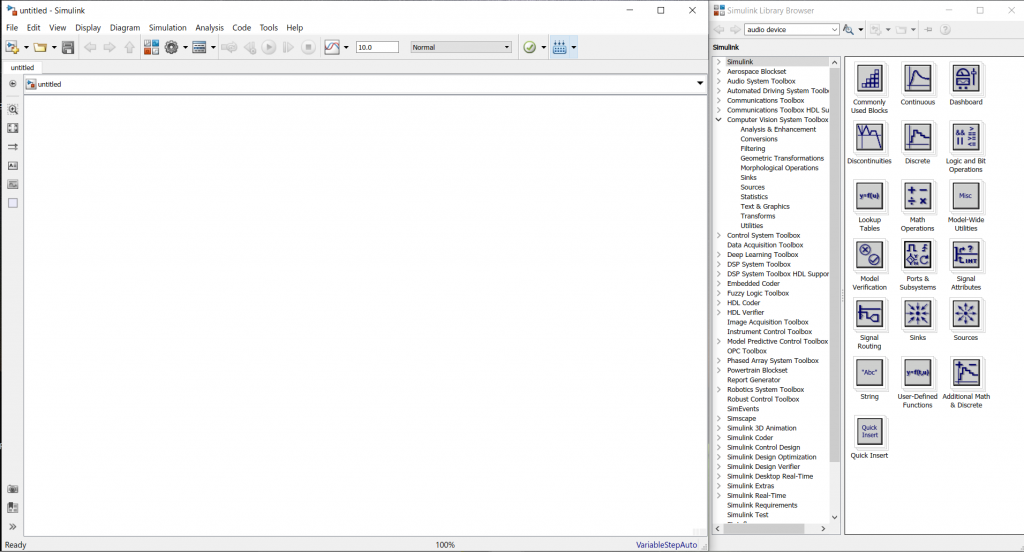Open the Quick Insert library

869,432
